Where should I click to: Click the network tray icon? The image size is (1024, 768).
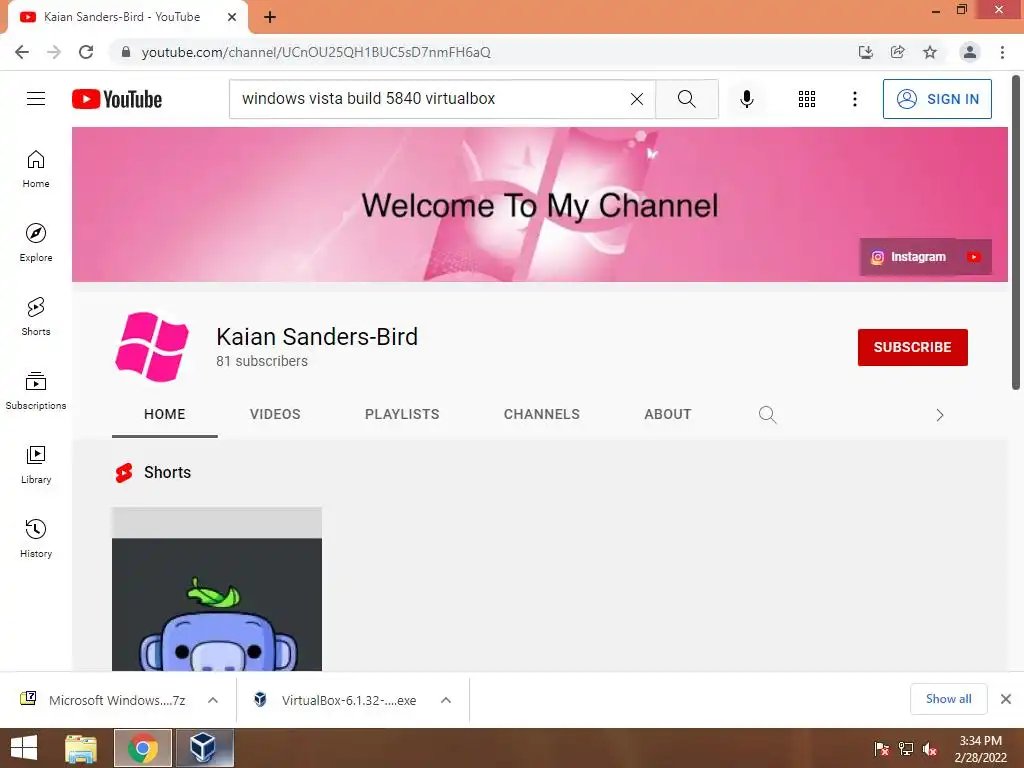click(x=906, y=749)
